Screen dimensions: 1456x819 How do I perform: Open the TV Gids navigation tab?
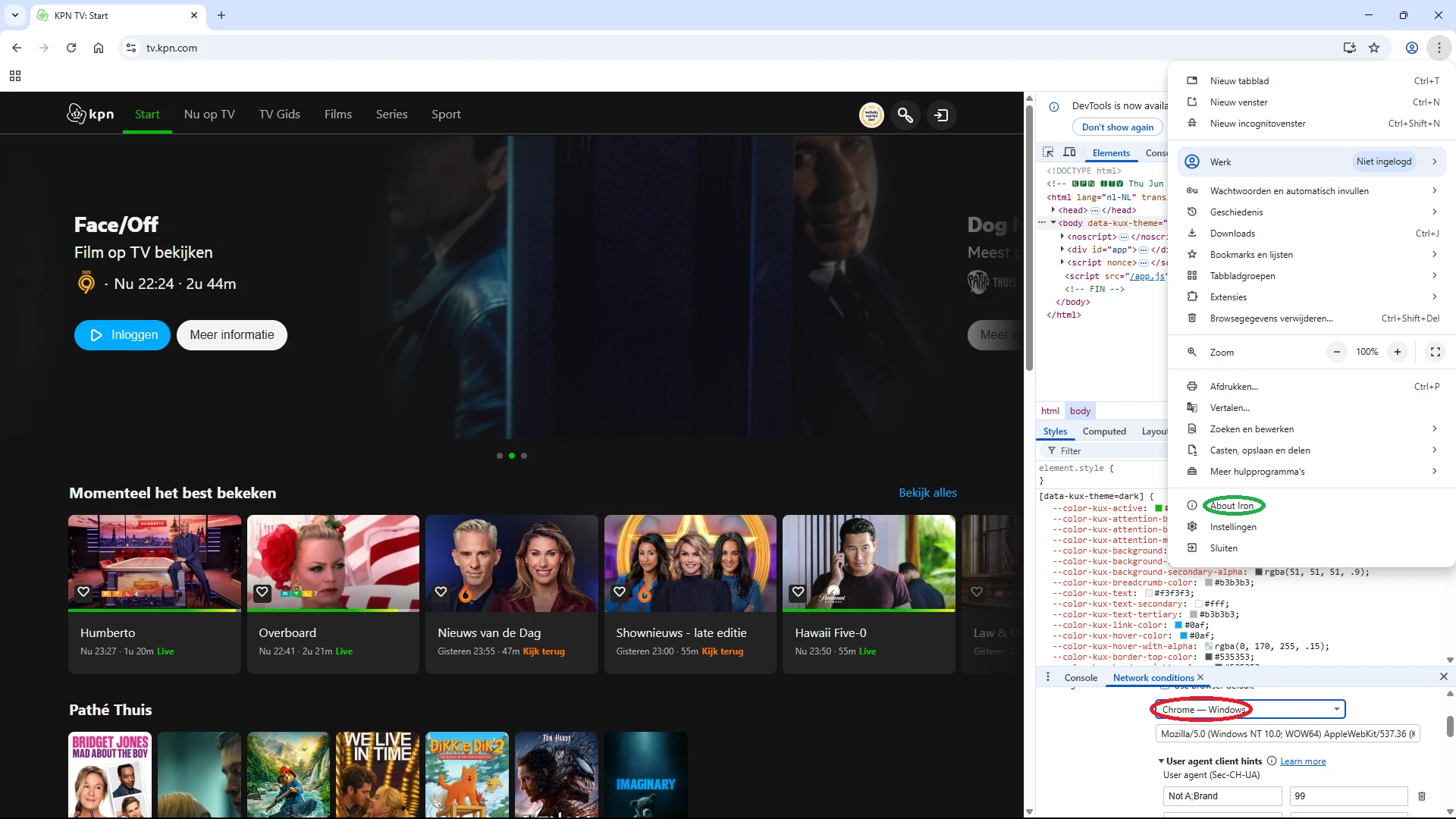[279, 115]
